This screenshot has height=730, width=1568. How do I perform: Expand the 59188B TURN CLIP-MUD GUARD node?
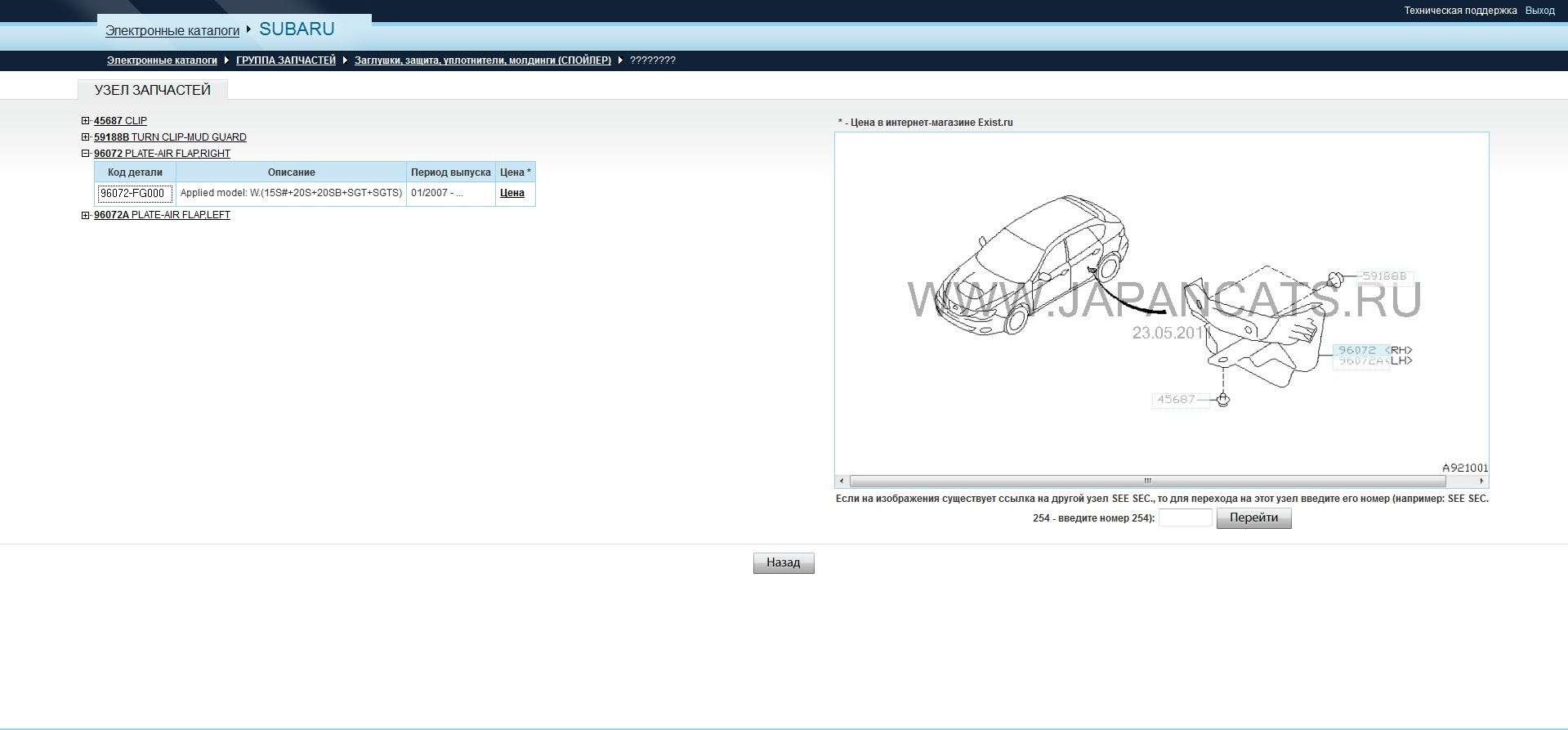click(85, 137)
